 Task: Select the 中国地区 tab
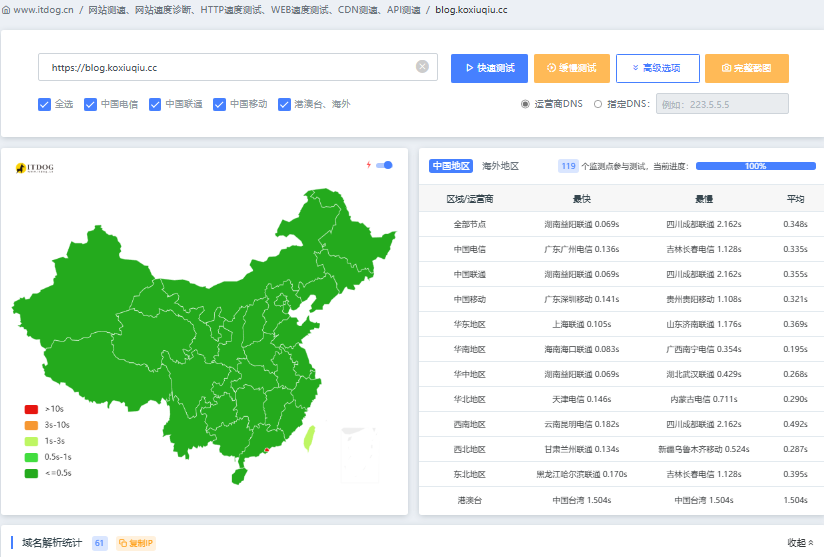[450, 166]
